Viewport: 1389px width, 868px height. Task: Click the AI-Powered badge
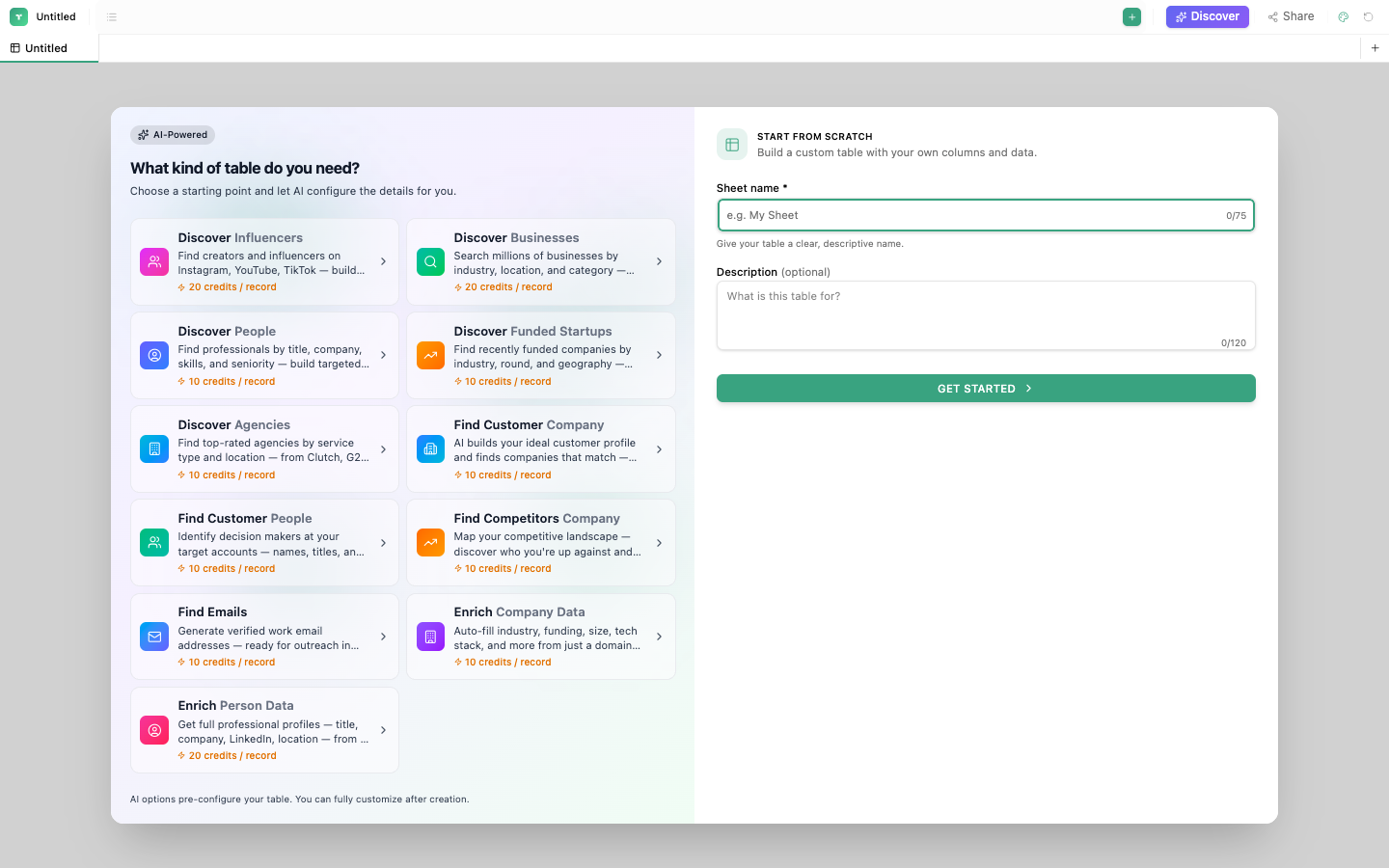(x=173, y=135)
